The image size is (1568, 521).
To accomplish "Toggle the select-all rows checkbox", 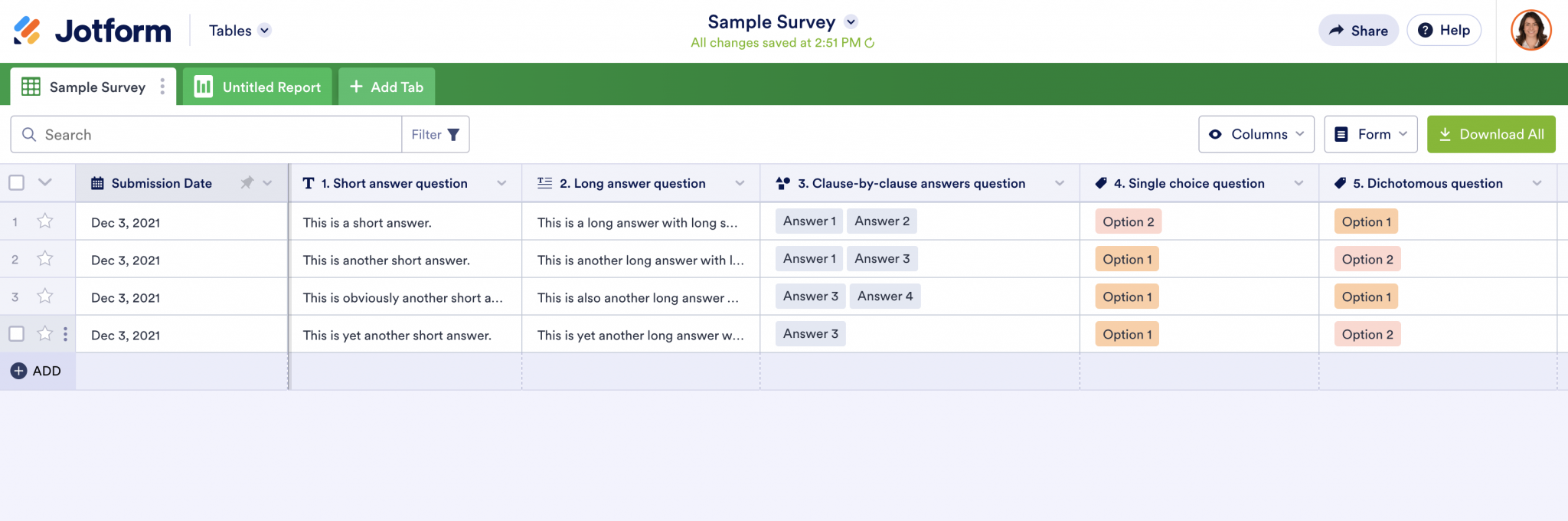I will coord(17,183).
